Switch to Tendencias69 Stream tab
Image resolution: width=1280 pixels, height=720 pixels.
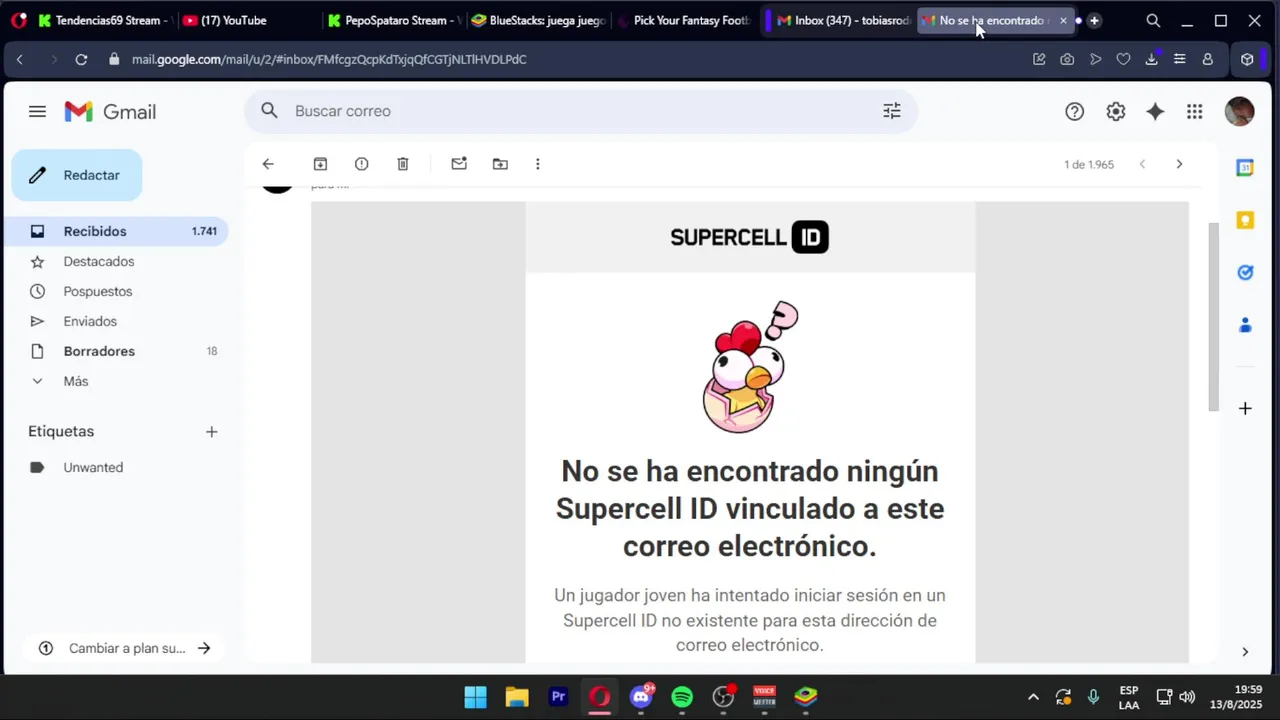[104, 20]
